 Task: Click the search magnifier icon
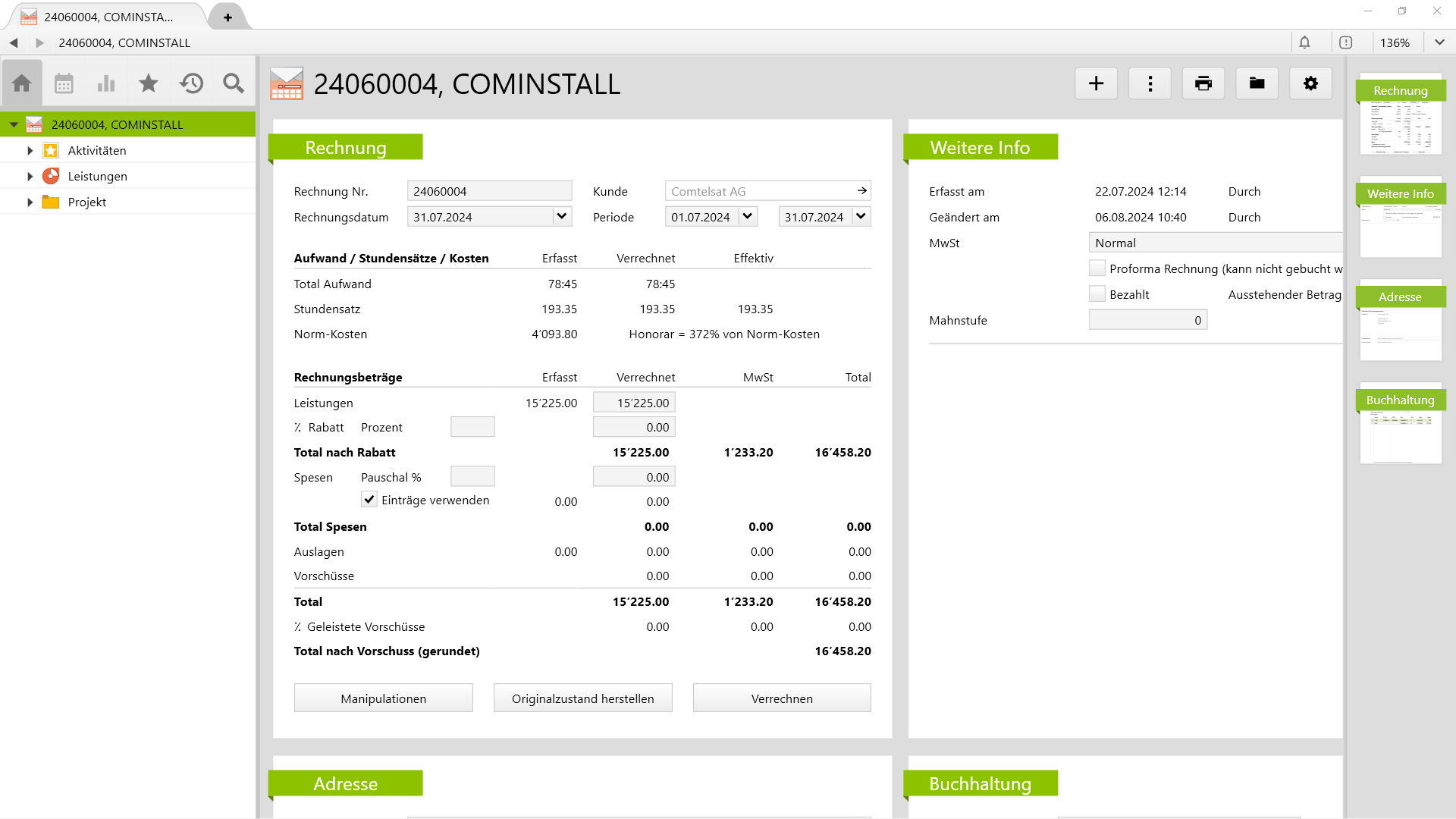(x=234, y=83)
